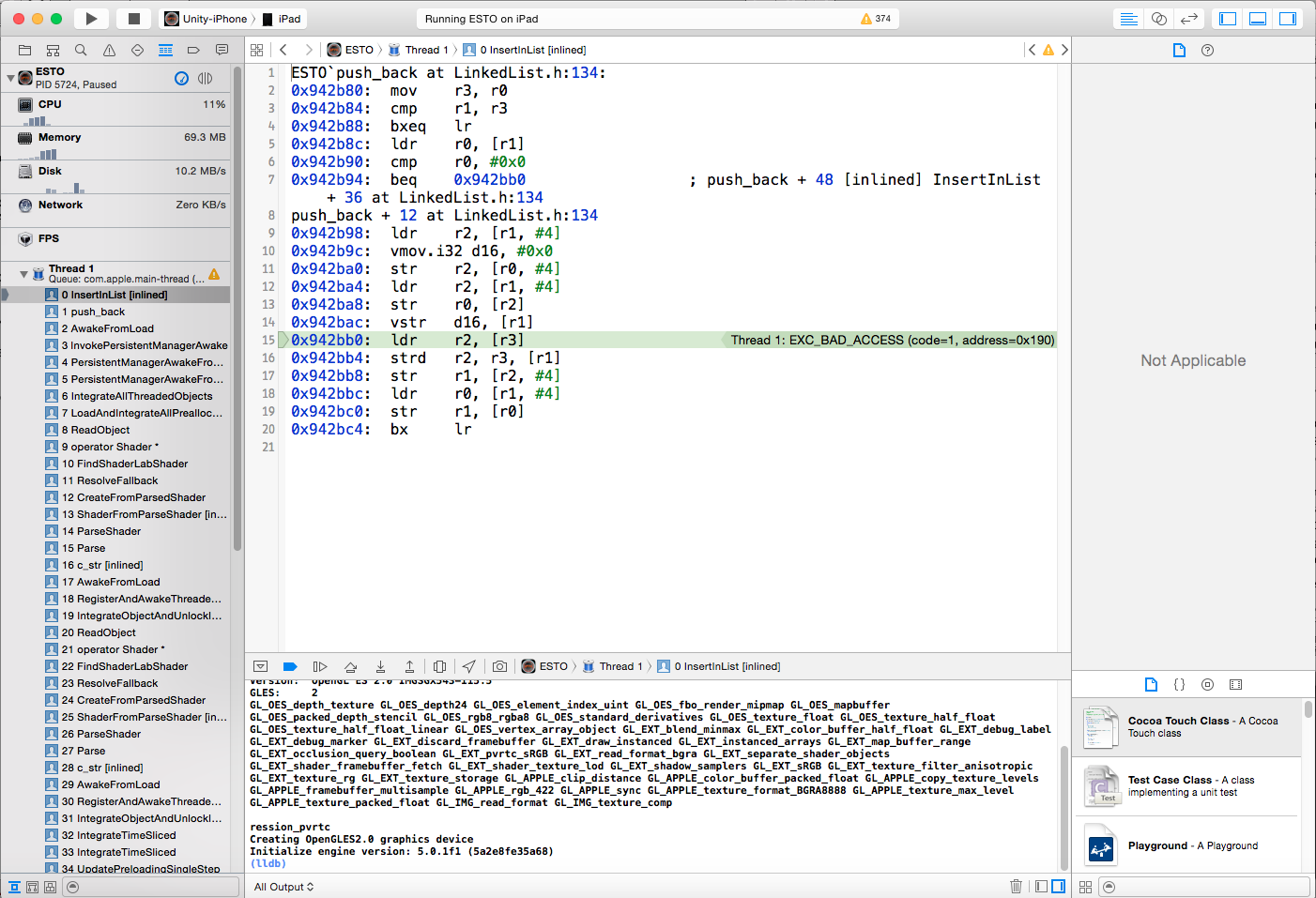Viewport: 1316px width, 898px height.
Task: Open the Find navigator tab
Action: pyautogui.click(x=81, y=50)
